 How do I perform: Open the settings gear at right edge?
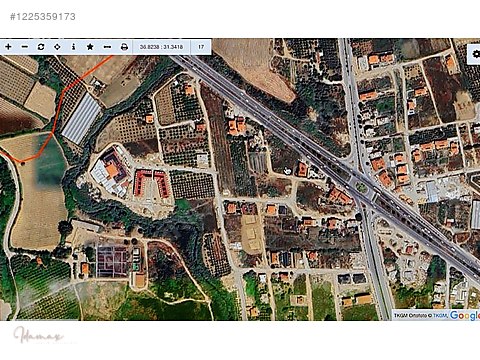(476, 54)
